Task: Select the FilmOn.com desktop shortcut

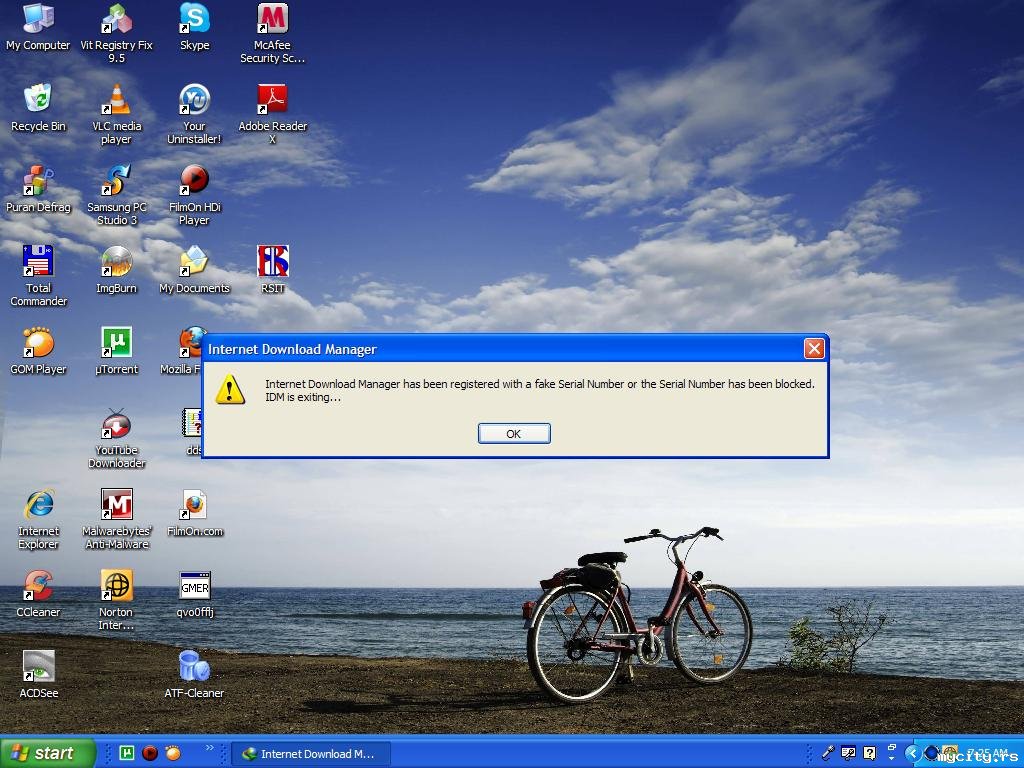Action: [195, 513]
